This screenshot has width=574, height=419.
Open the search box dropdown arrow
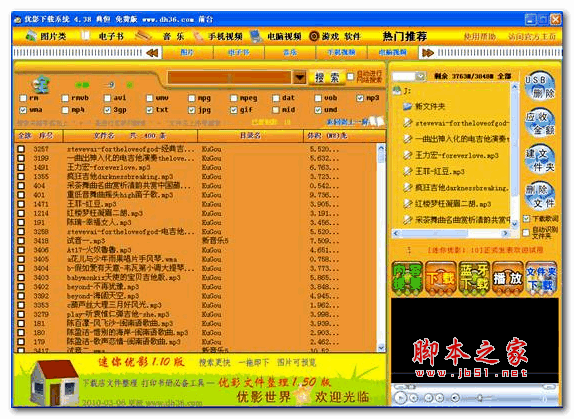click(x=299, y=77)
